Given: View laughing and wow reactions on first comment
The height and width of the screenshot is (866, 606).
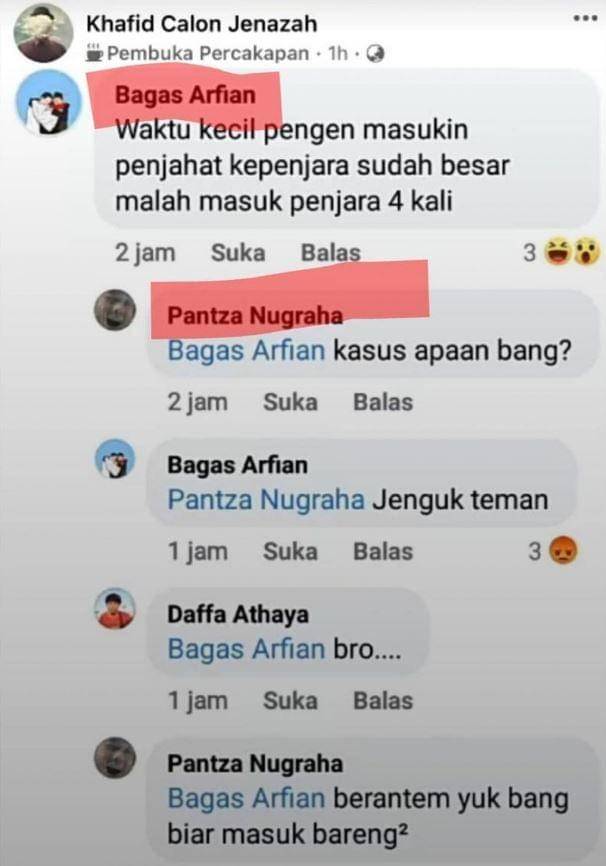Looking at the screenshot, I should (x=562, y=252).
